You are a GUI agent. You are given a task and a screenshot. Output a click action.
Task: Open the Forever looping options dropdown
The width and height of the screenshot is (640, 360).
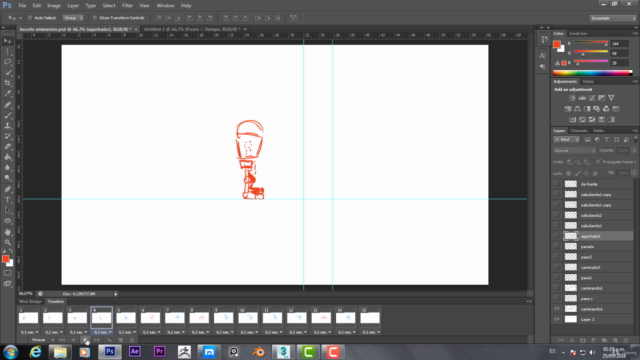42,340
